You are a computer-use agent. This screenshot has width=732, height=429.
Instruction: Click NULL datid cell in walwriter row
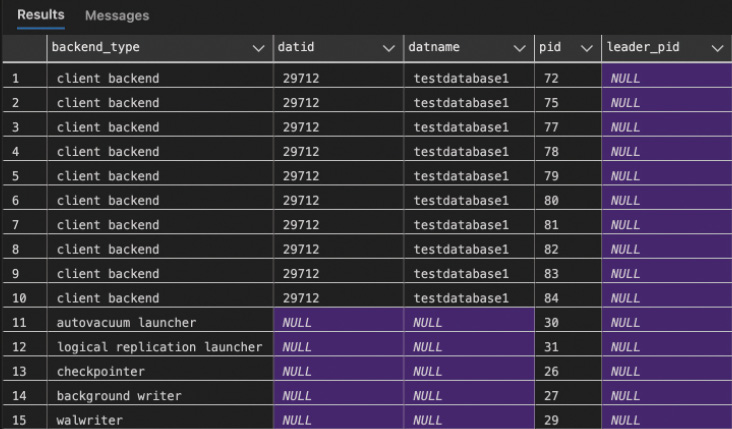(x=338, y=419)
